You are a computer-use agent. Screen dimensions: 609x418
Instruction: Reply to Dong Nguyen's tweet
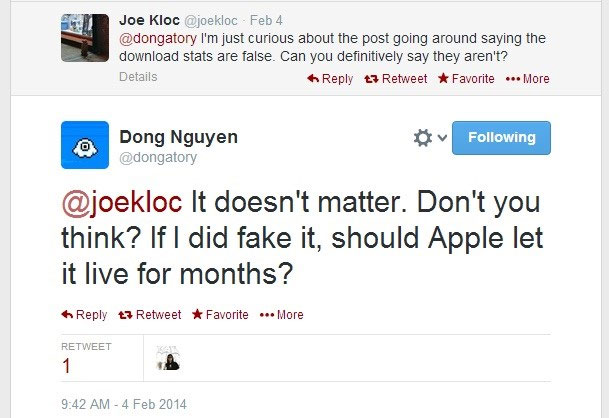coord(84,314)
